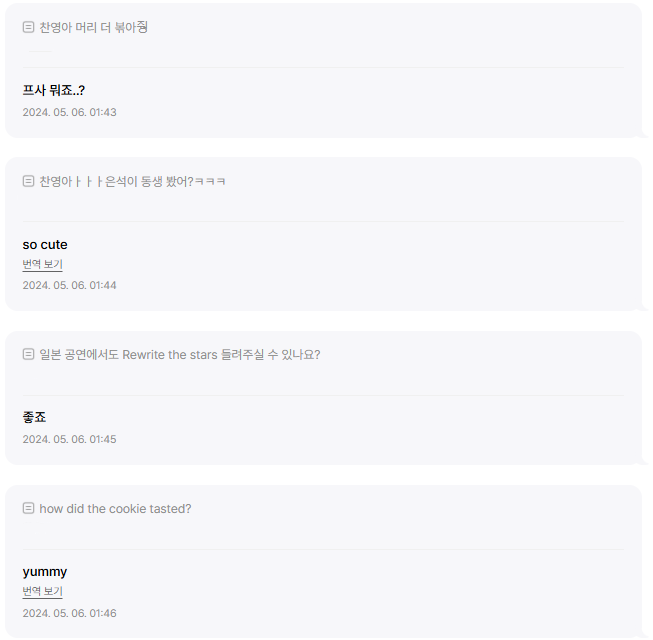Click the note icon beside cookie tasted question

(x=28, y=509)
